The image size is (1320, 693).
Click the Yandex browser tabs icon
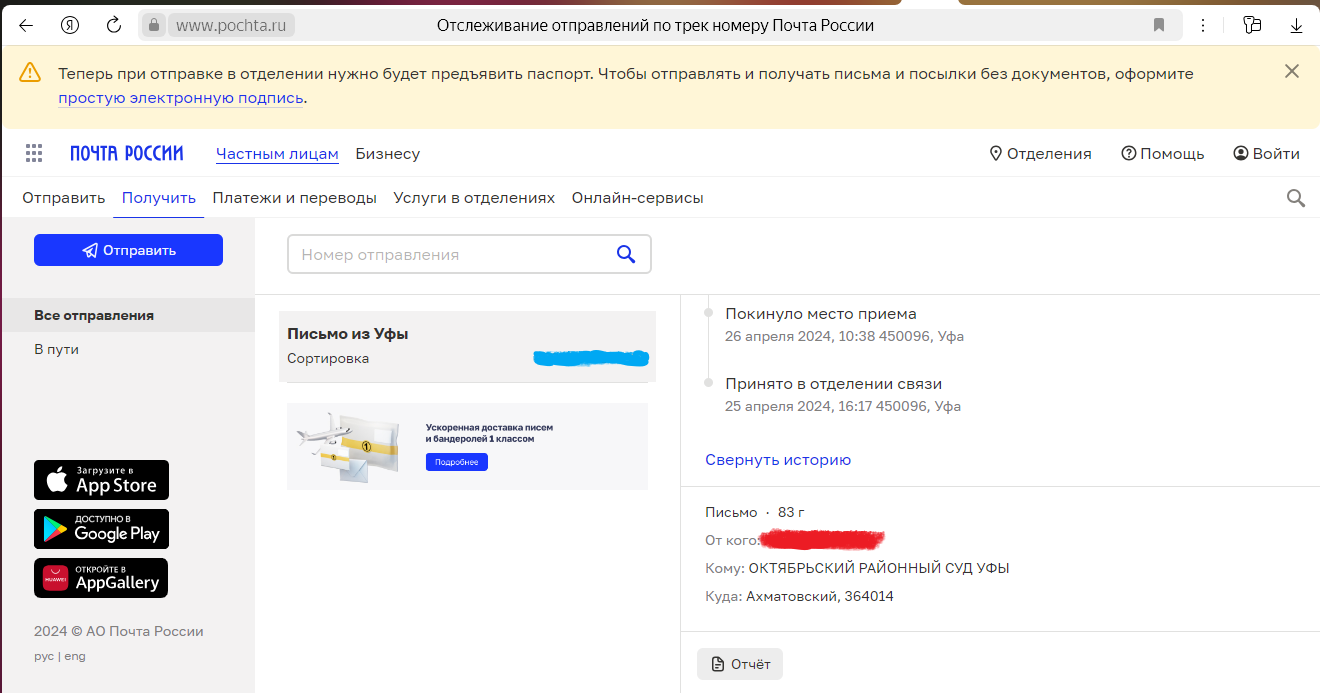[1251, 24]
